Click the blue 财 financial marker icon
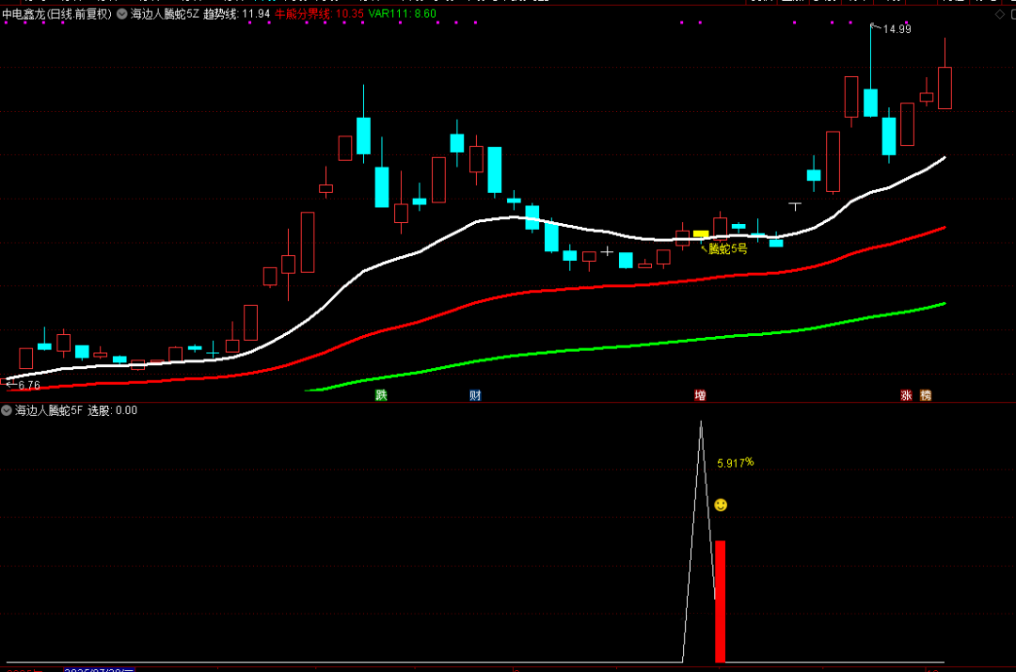The width and height of the screenshot is (1016, 672). 476,395
